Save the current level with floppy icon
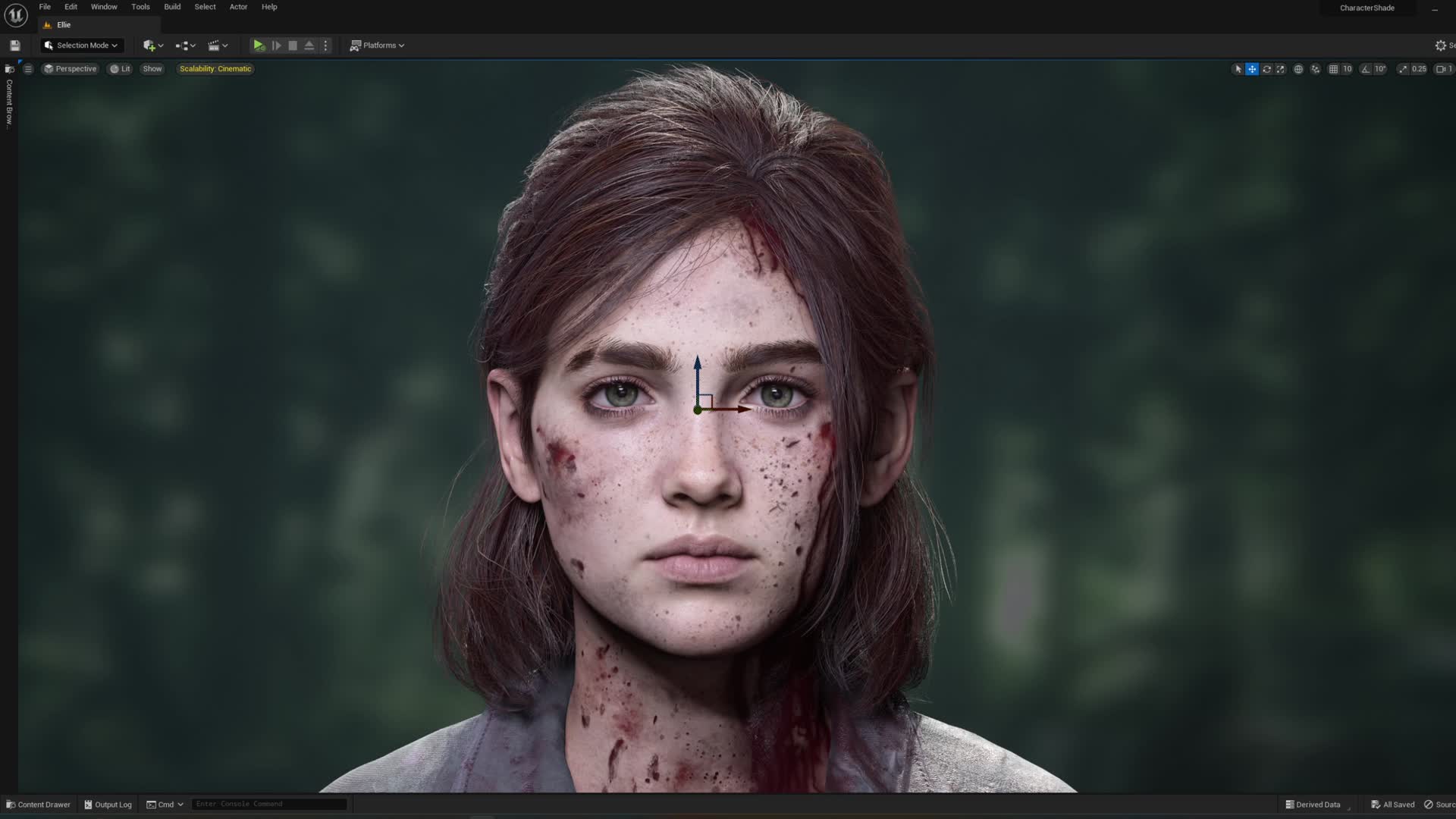Image resolution: width=1456 pixels, height=819 pixels. point(14,45)
